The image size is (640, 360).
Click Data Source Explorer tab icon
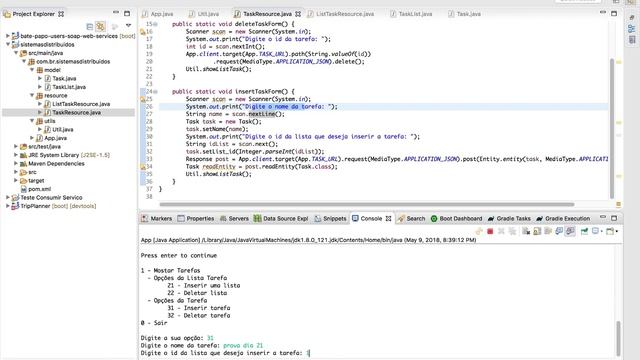coord(257,219)
